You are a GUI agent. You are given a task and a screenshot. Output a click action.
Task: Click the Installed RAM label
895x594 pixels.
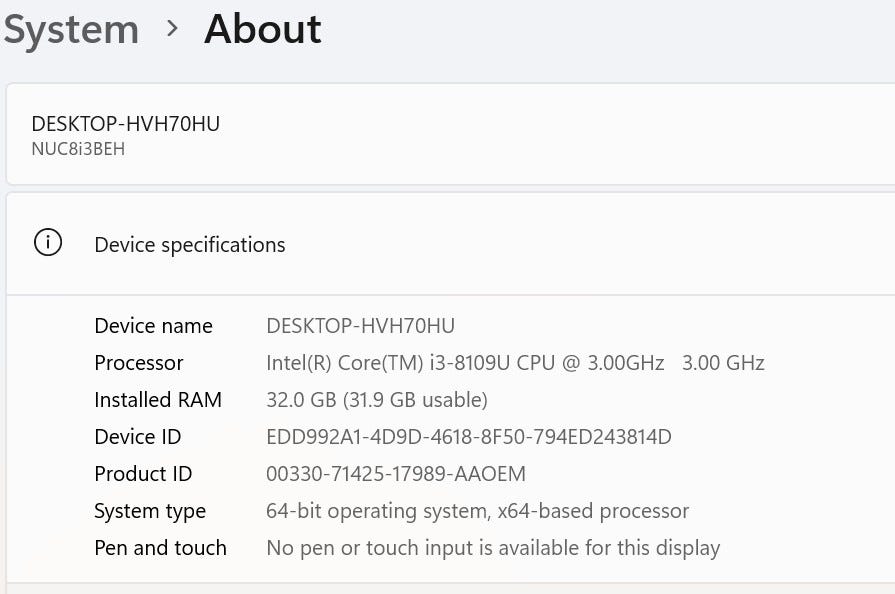pyautogui.click(x=158, y=400)
